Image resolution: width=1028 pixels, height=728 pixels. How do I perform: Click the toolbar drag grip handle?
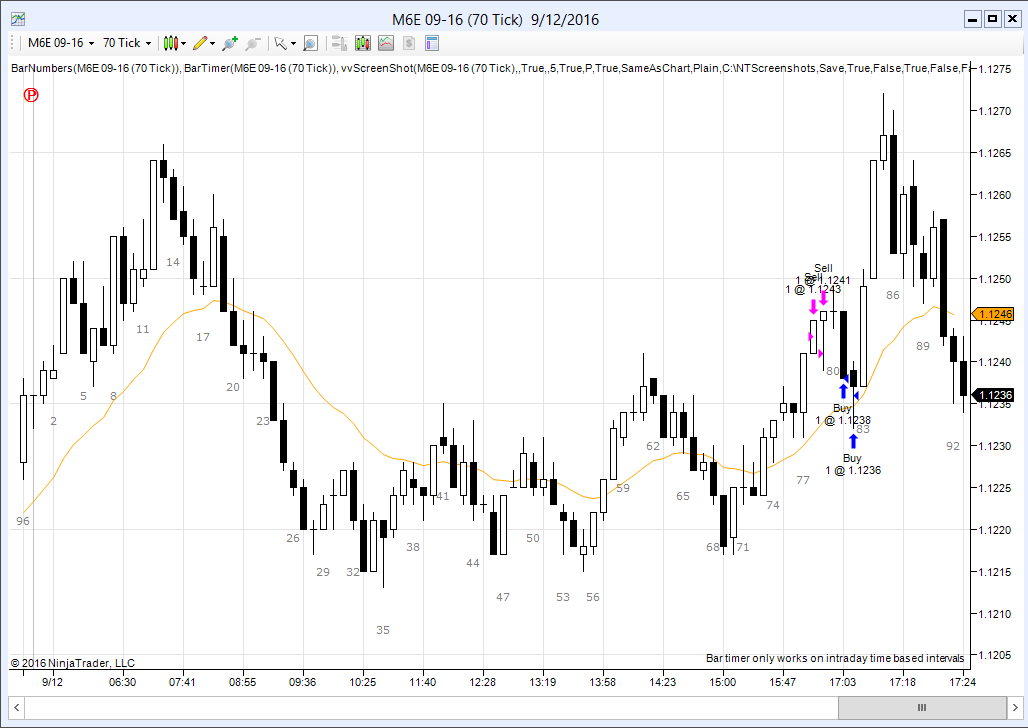[x=12, y=43]
